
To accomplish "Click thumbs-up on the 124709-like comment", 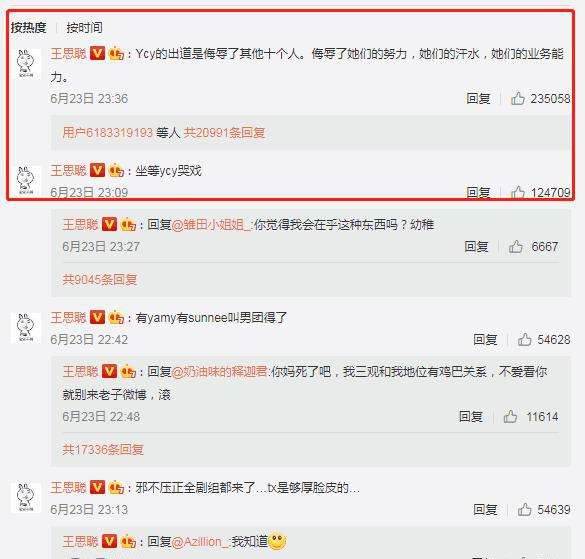I will pyautogui.click(x=518, y=192).
